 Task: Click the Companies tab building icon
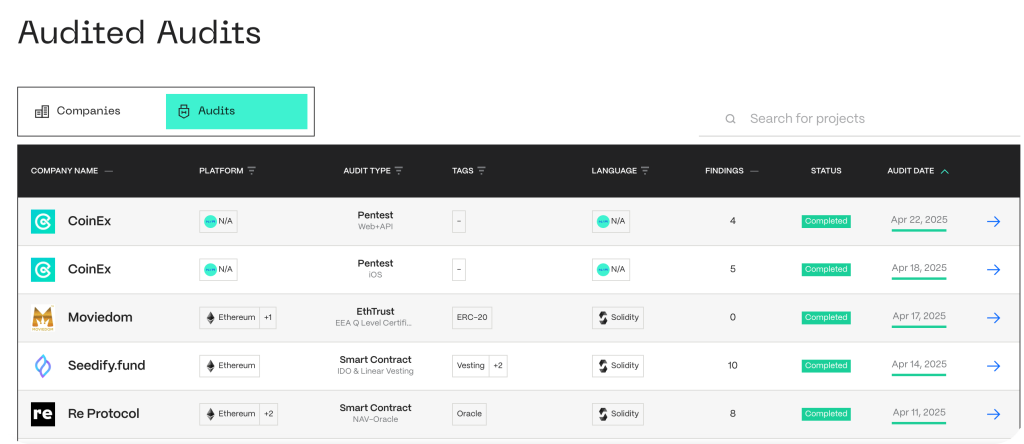[42, 112]
